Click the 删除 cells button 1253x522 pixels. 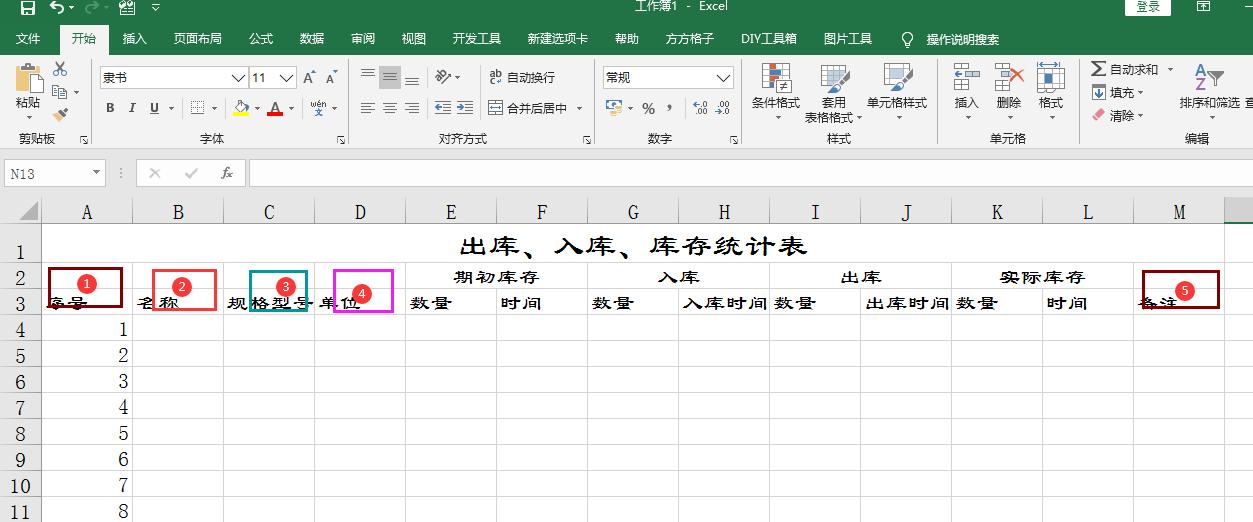pos(1008,92)
